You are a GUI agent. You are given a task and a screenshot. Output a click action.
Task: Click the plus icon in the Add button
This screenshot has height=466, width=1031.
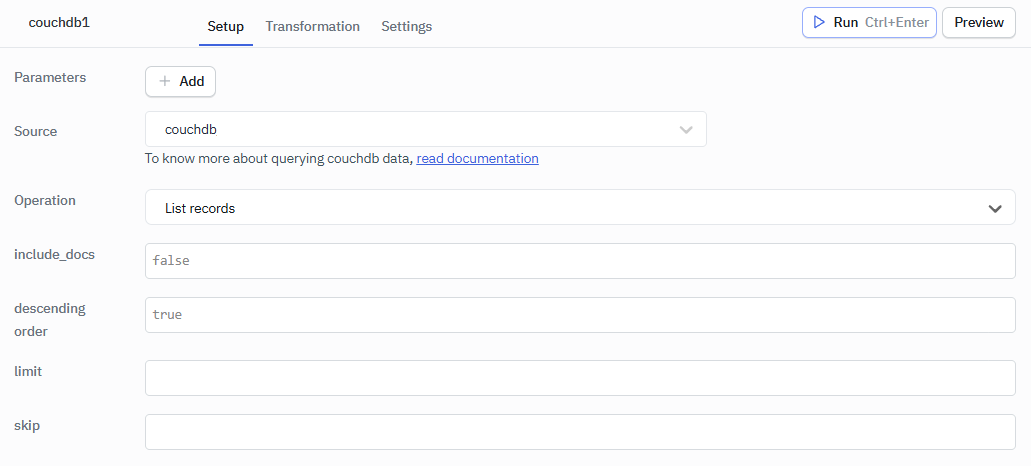point(165,82)
